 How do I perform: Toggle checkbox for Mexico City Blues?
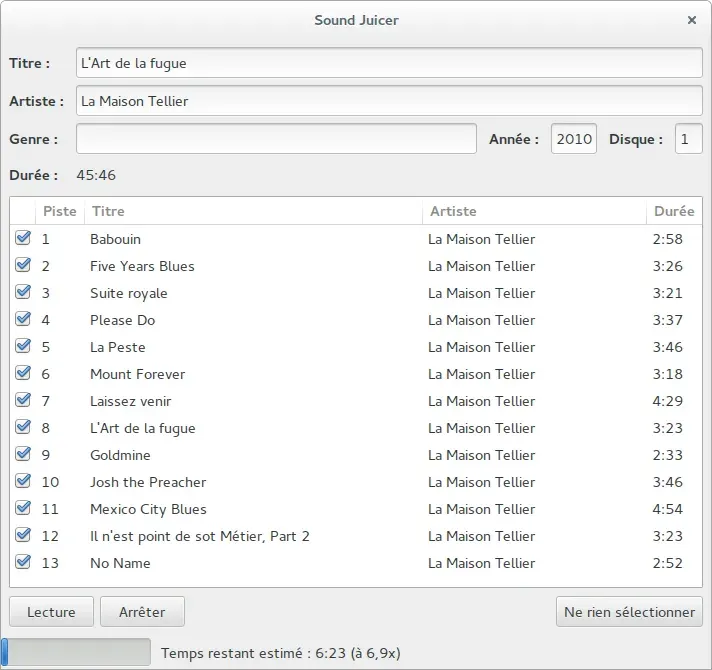pyautogui.click(x=23, y=508)
